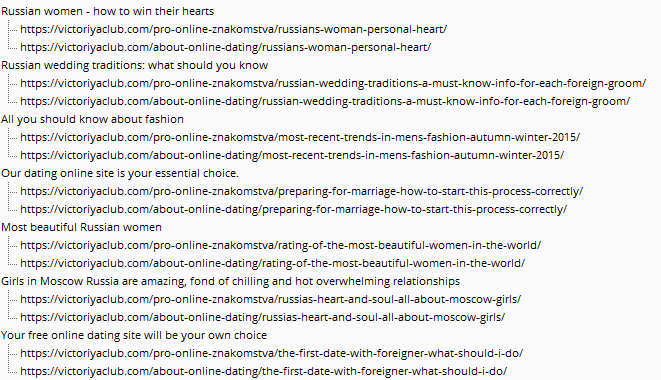The height and width of the screenshot is (380, 661).
Task: Open pro-online-znakomstva all-about-moscow-girls URL
Action: (271, 299)
